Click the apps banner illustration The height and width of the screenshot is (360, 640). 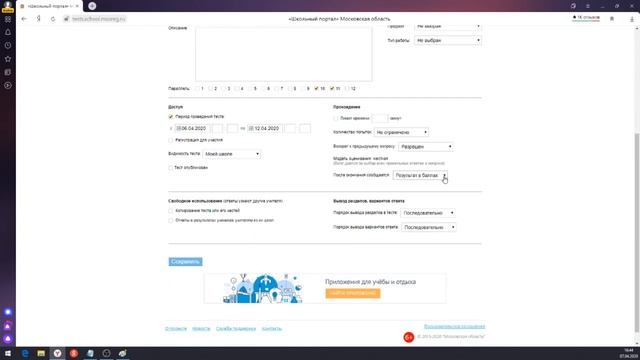(x=263, y=288)
